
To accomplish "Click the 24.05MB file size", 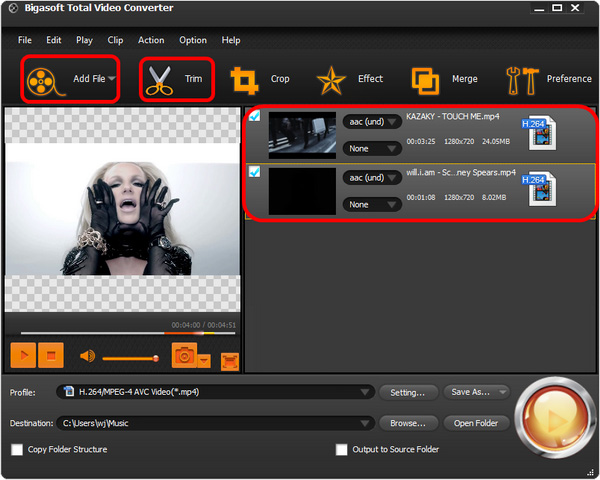I will tap(496, 142).
